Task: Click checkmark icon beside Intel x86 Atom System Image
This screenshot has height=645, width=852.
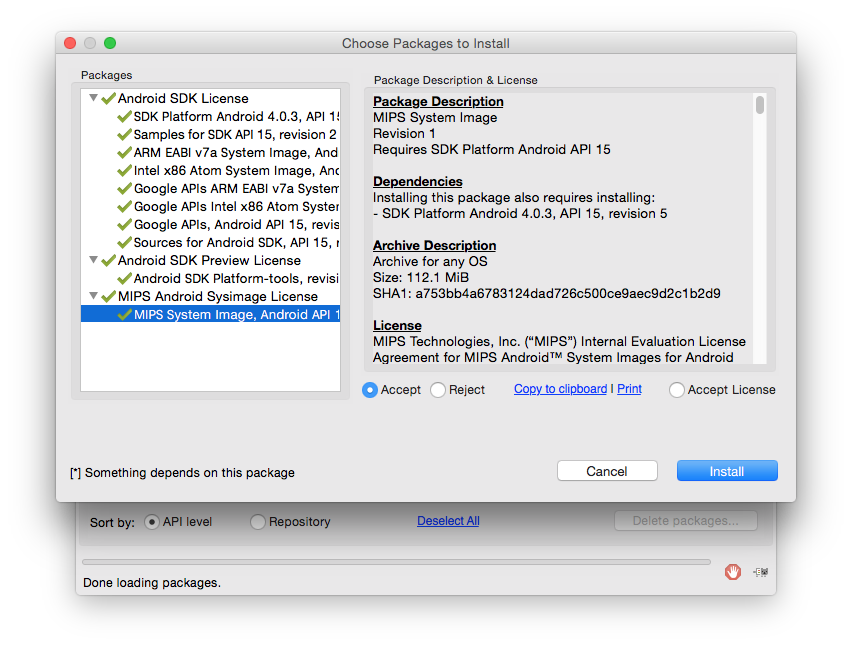Action: coord(124,171)
